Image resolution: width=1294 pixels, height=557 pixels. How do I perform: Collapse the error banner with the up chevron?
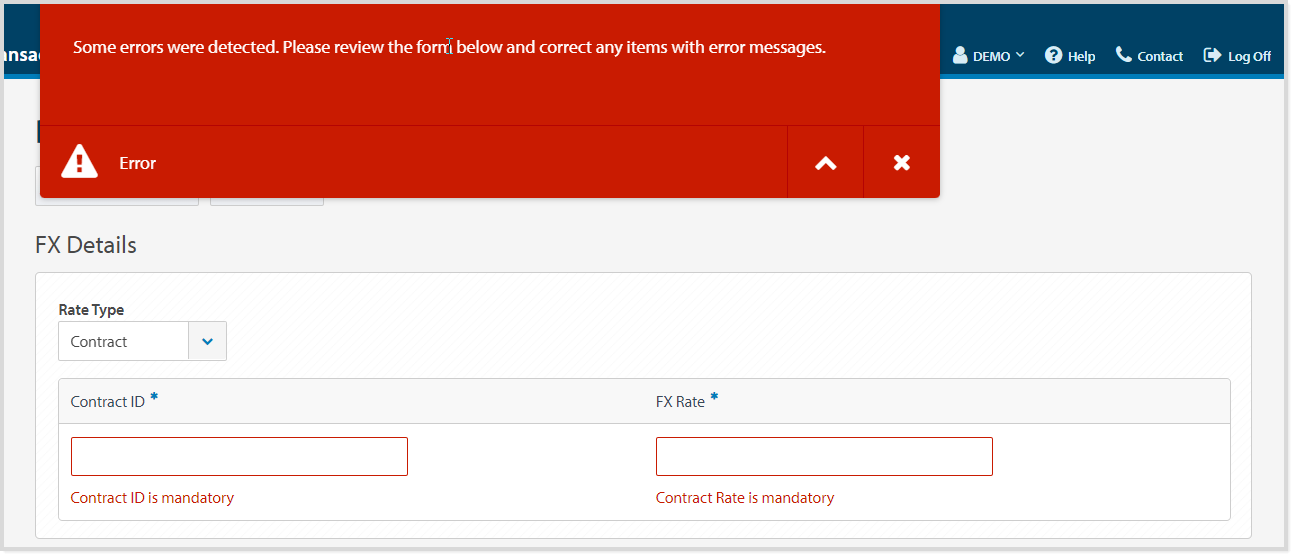tap(825, 163)
